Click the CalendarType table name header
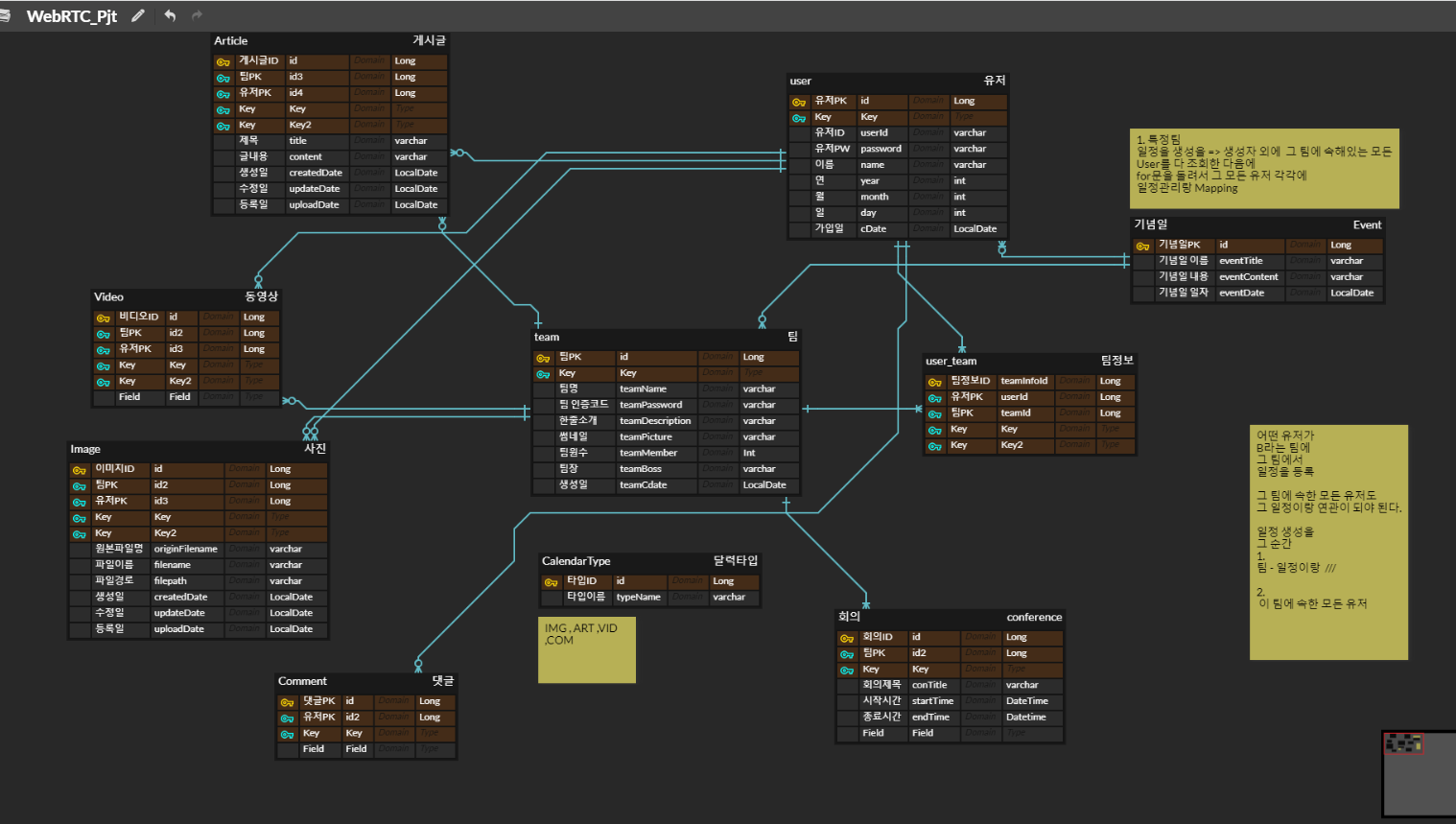The width and height of the screenshot is (1456, 824). pyautogui.click(x=576, y=561)
